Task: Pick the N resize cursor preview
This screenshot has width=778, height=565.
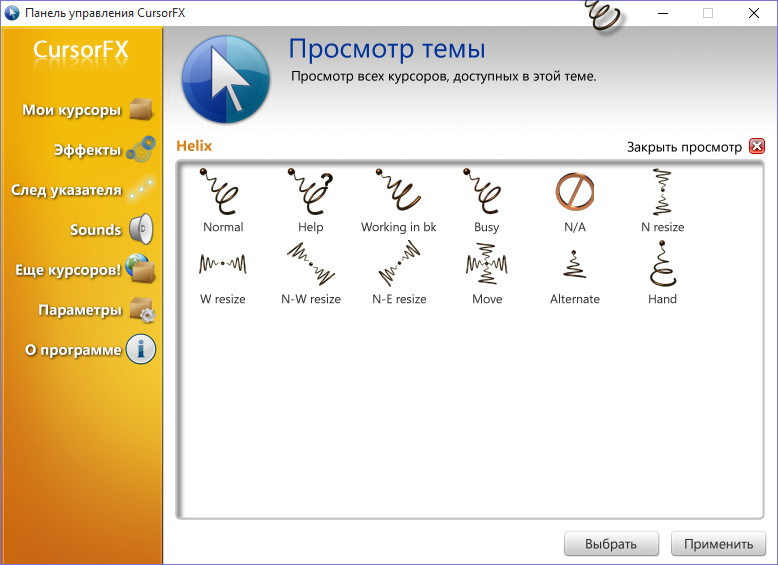Action: pyautogui.click(x=662, y=191)
